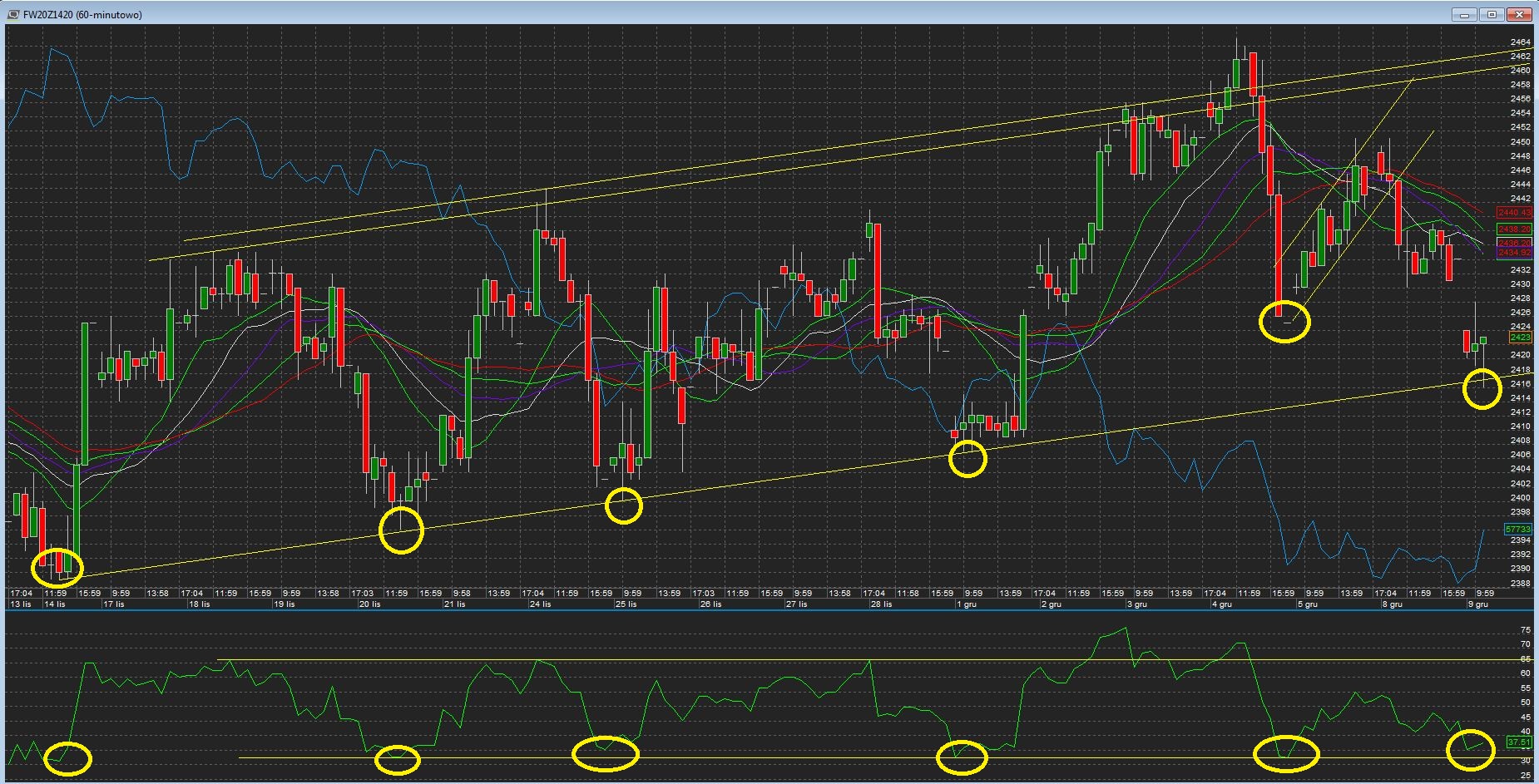Click the blue-line value label 57733
The height and width of the screenshot is (784, 1539).
pyautogui.click(x=1518, y=529)
